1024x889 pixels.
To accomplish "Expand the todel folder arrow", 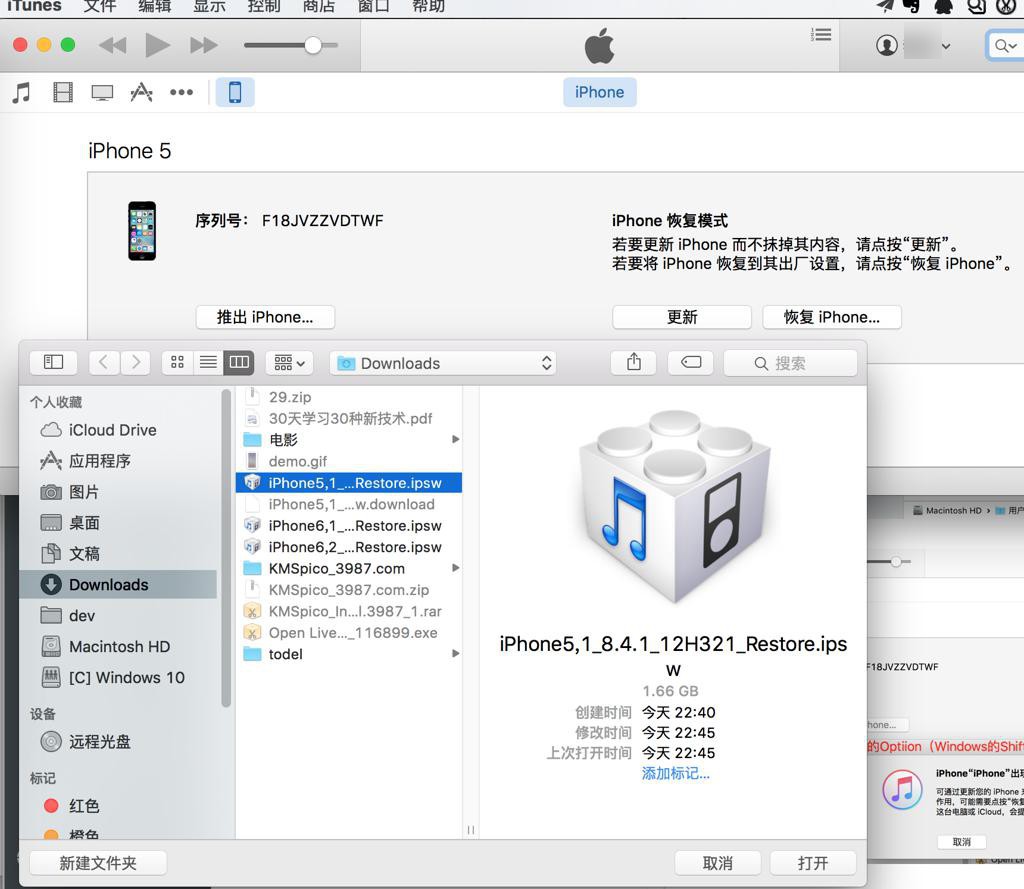I will 455,653.
